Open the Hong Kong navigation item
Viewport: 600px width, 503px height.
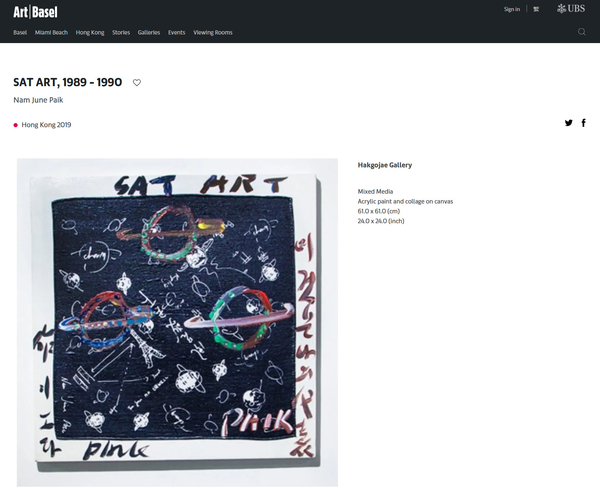click(x=90, y=33)
